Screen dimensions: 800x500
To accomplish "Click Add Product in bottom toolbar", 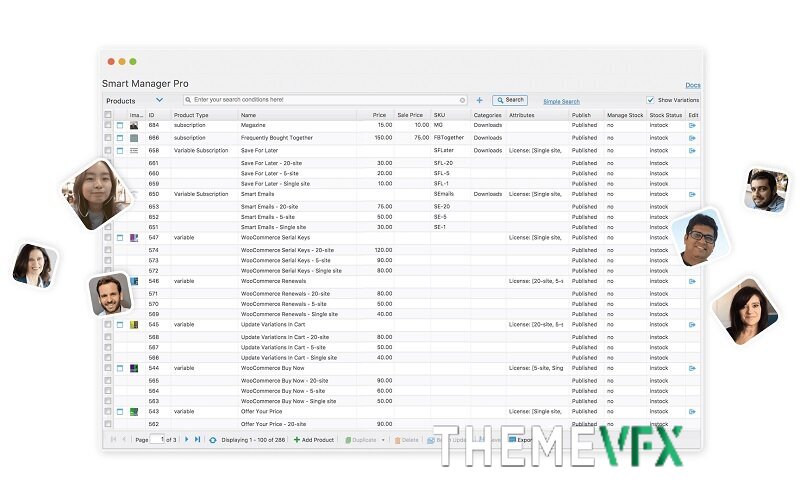I will coord(314,440).
